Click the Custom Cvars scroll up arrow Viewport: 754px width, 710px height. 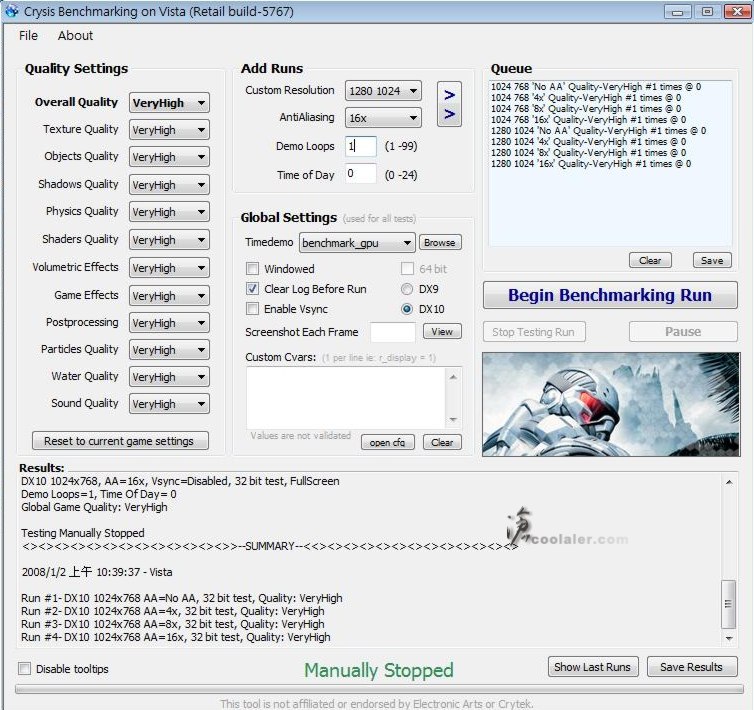click(x=453, y=377)
